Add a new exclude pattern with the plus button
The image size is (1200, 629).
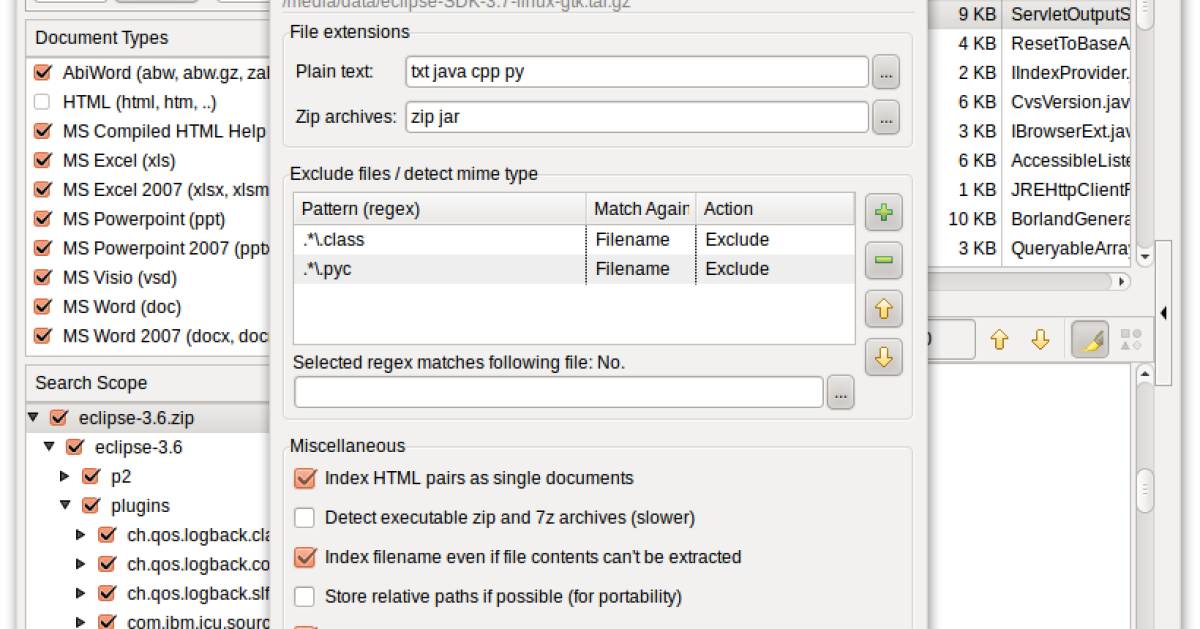[x=883, y=213]
